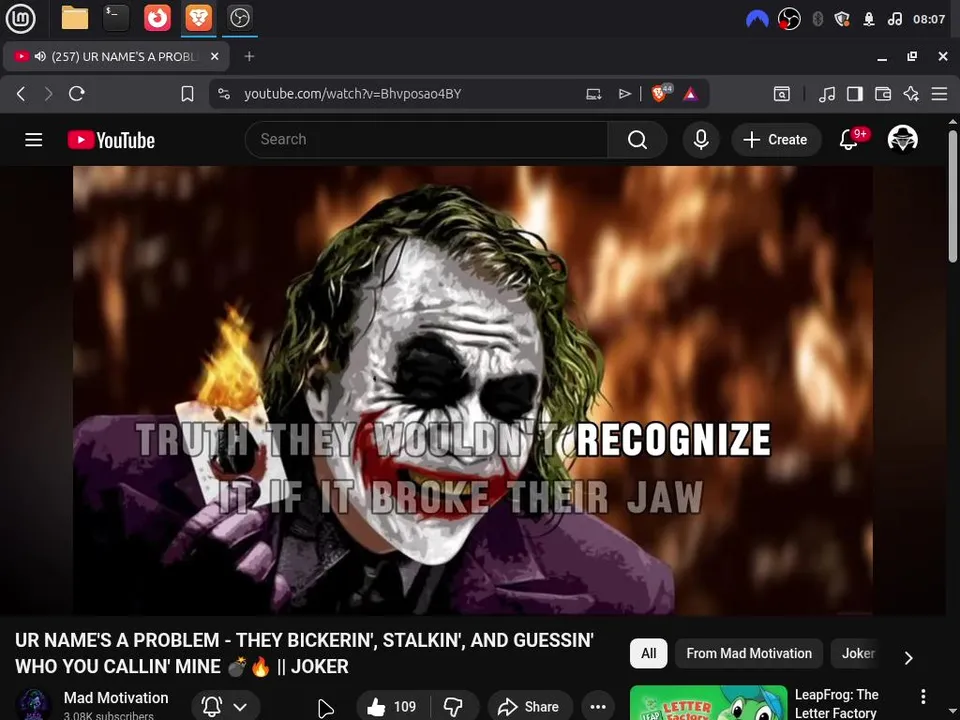Image resolution: width=960 pixels, height=720 pixels.
Task: Click the address bar URL
Action: click(x=353, y=94)
